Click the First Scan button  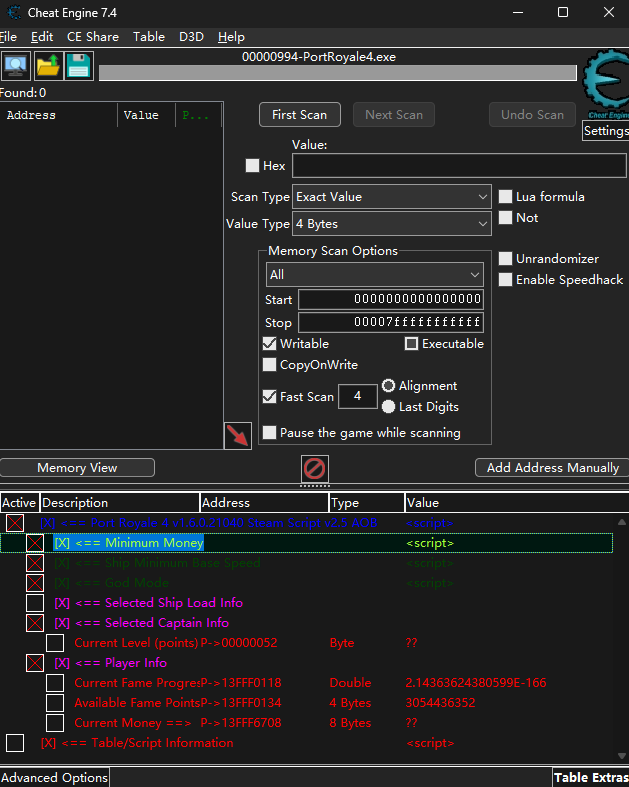click(x=300, y=115)
